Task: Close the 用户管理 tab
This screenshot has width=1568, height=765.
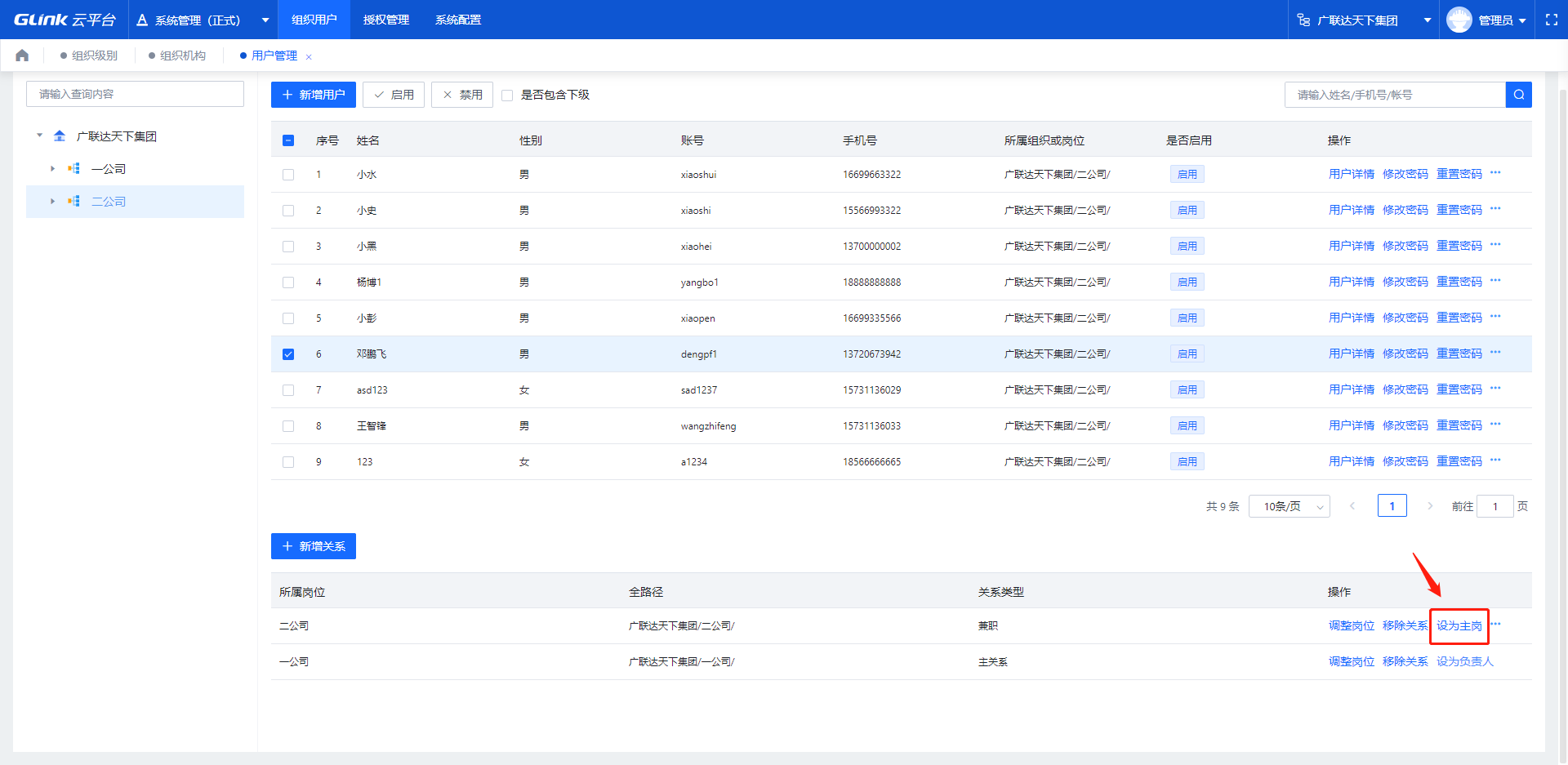Action: click(x=309, y=56)
